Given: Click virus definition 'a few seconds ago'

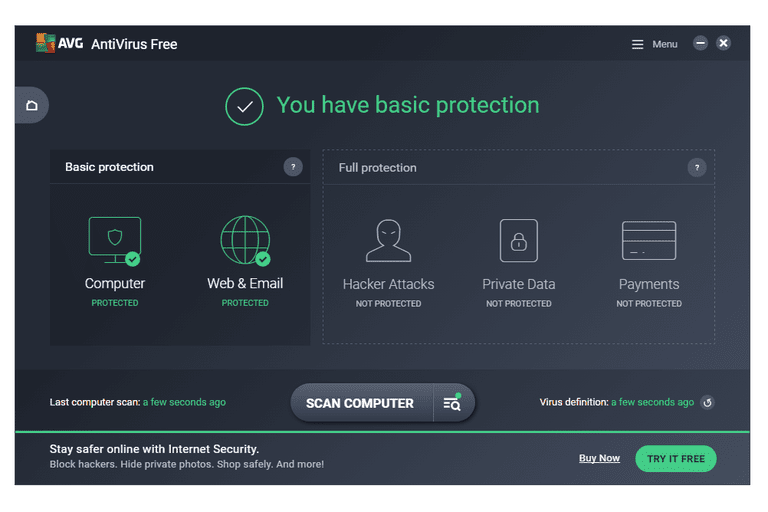Looking at the screenshot, I should click(x=652, y=402).
